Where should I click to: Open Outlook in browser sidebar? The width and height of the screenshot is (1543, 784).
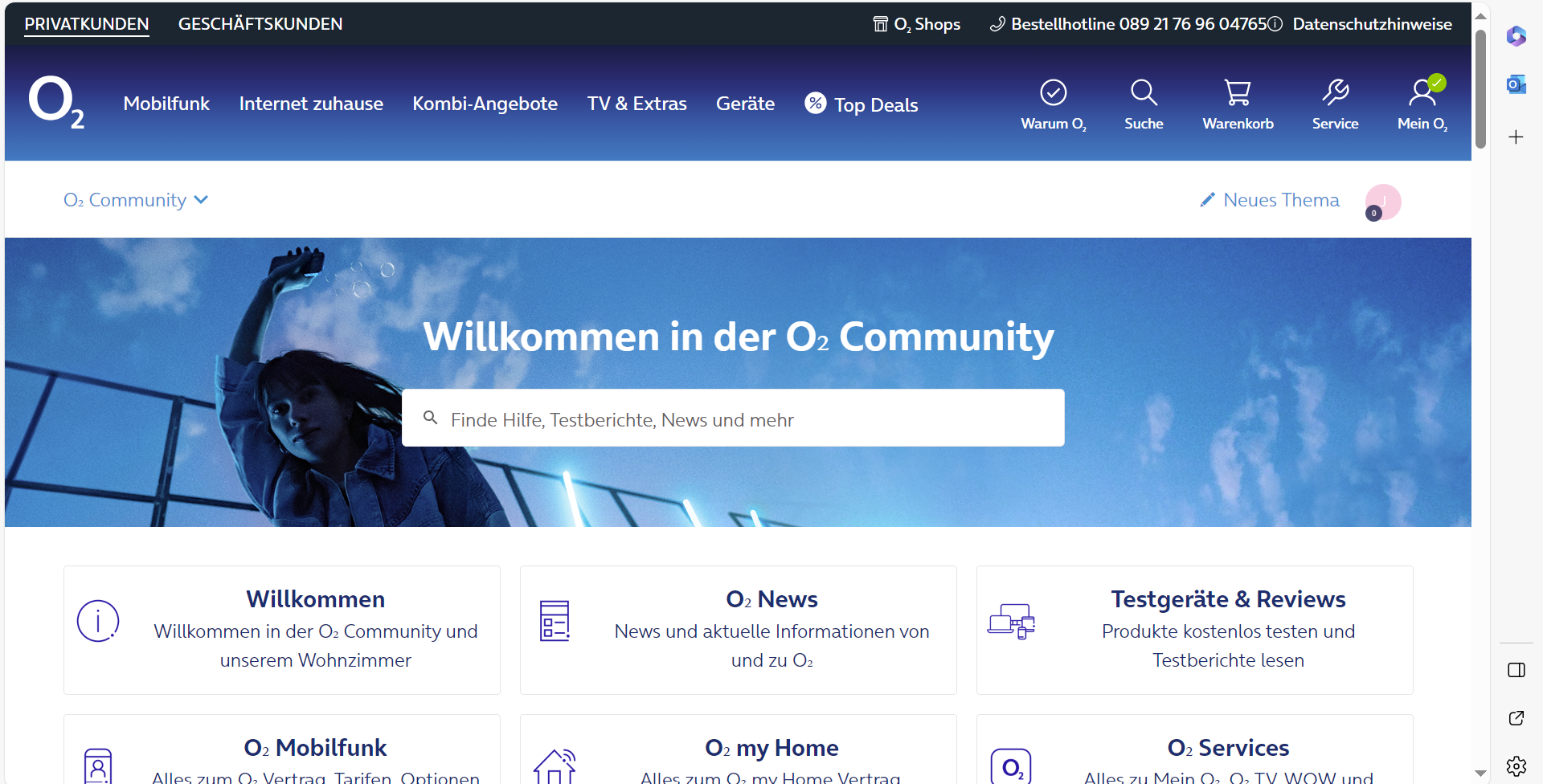click(1516, 84)
